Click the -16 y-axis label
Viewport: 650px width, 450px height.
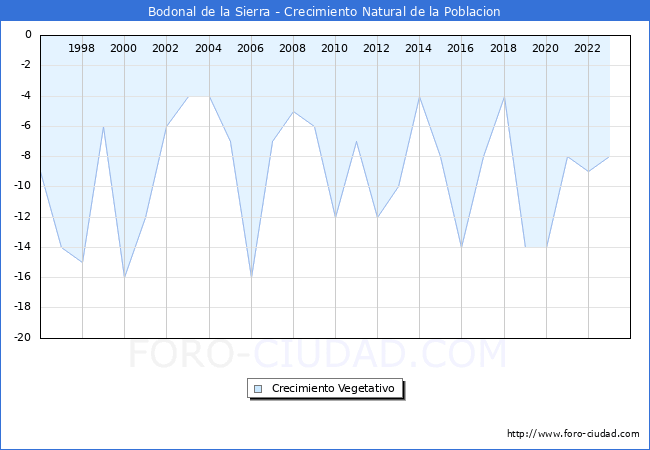(x=23, y=276)
